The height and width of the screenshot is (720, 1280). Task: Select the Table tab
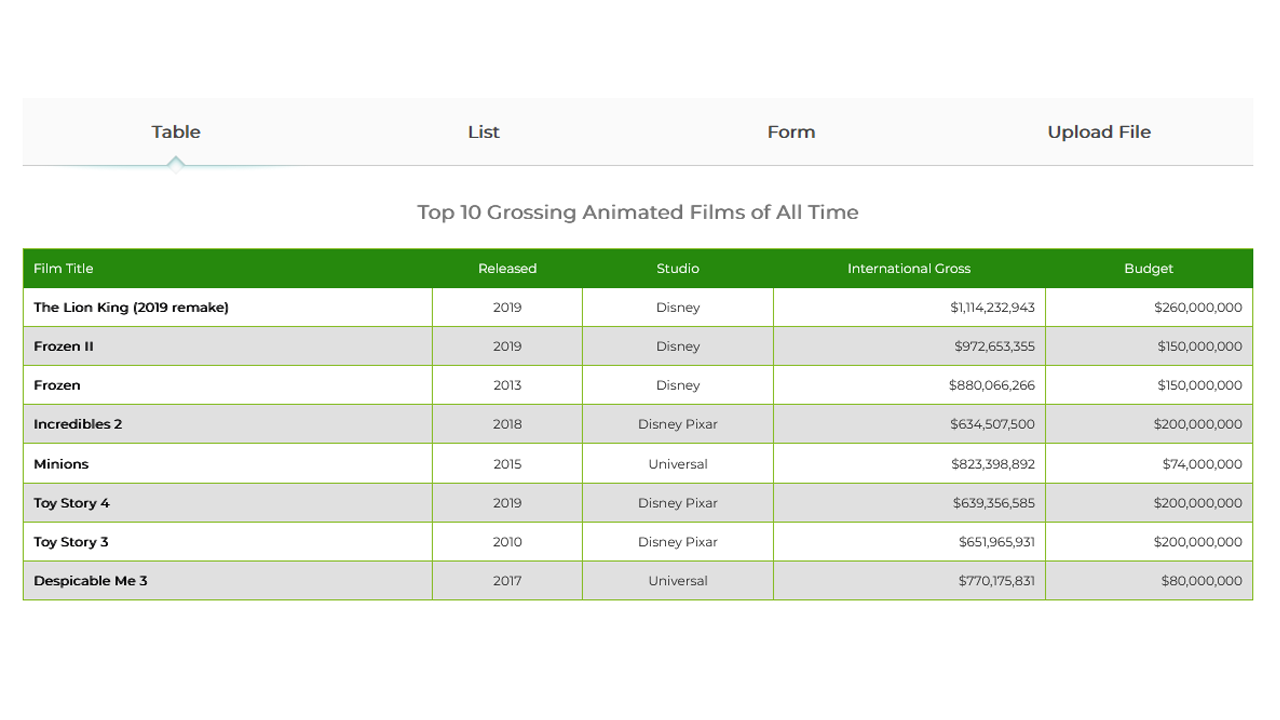coord(176,131)
